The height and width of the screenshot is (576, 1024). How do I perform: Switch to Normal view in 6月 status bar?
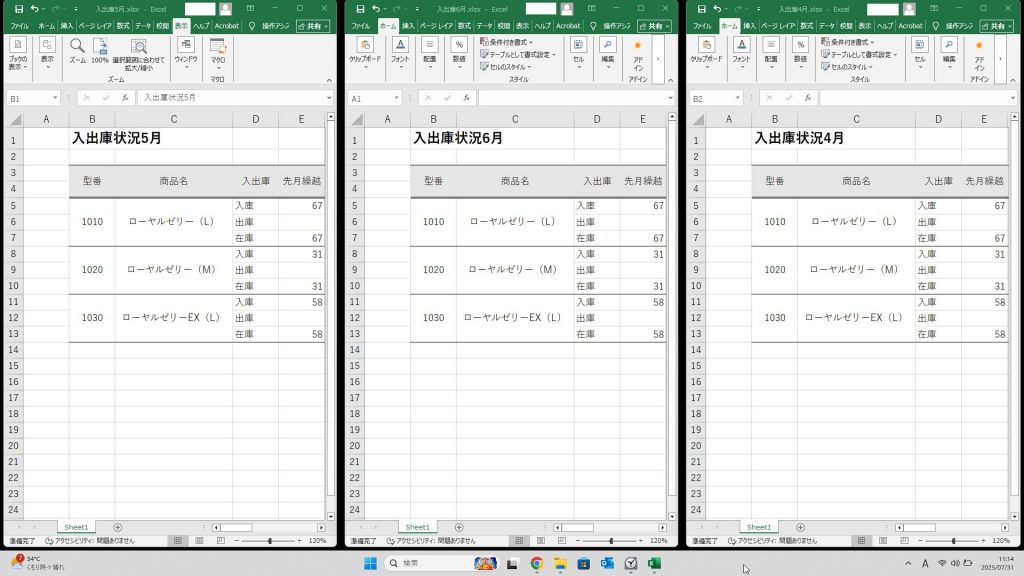519,541
